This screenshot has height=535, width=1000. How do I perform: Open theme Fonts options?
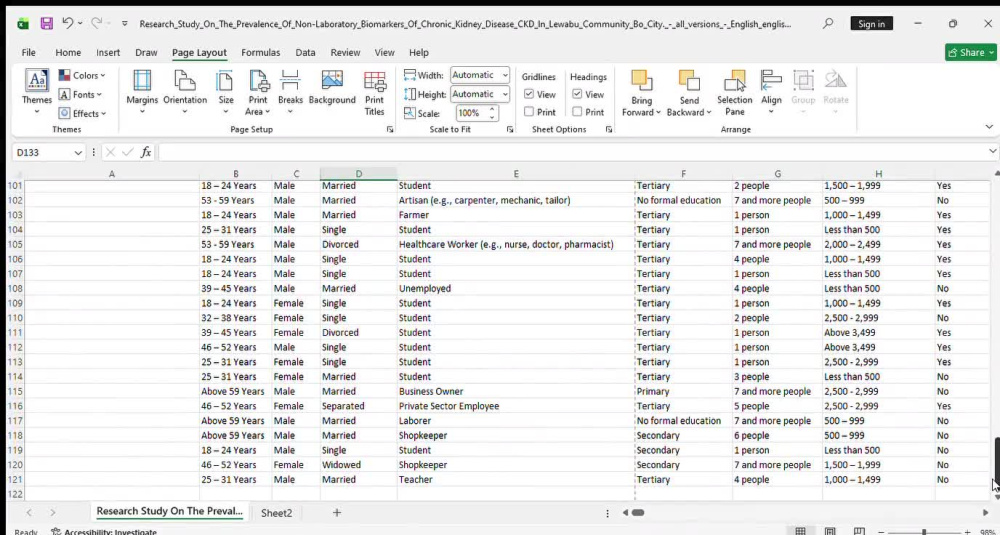tap(80, 94)
